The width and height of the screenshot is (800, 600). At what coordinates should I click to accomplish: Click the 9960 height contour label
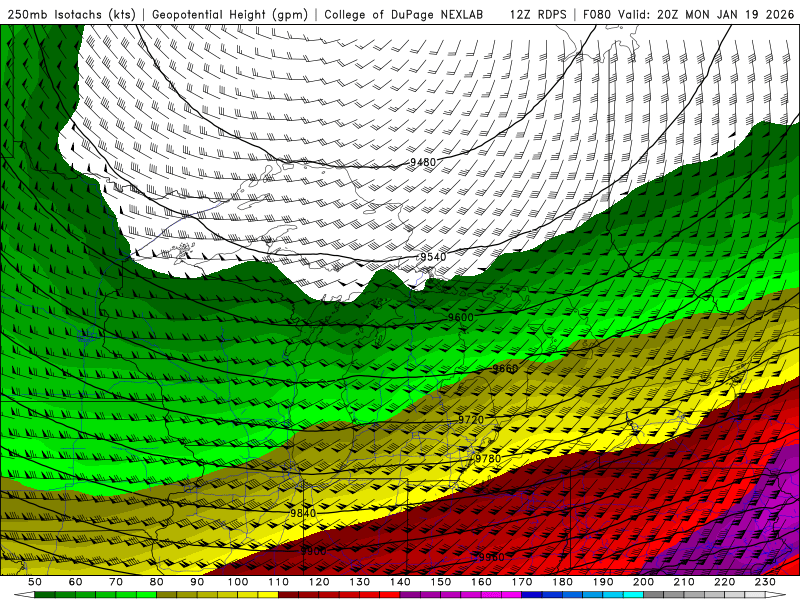click(491, 557)
